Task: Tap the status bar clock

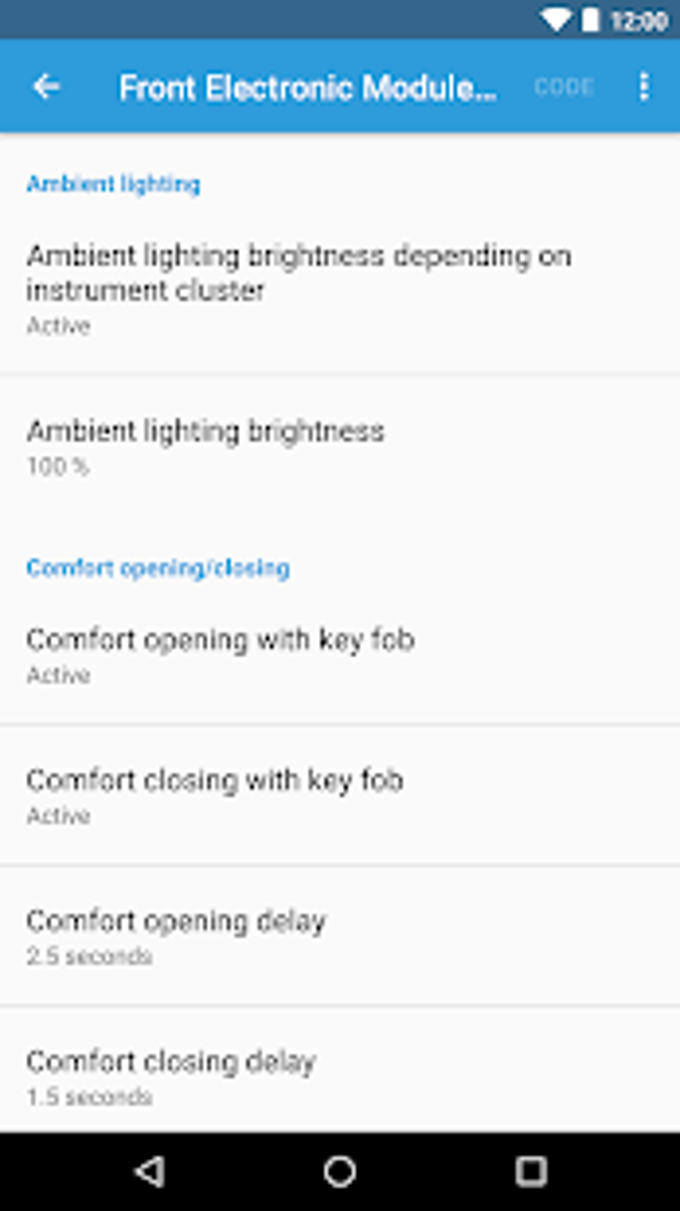Action: (639, 21)
